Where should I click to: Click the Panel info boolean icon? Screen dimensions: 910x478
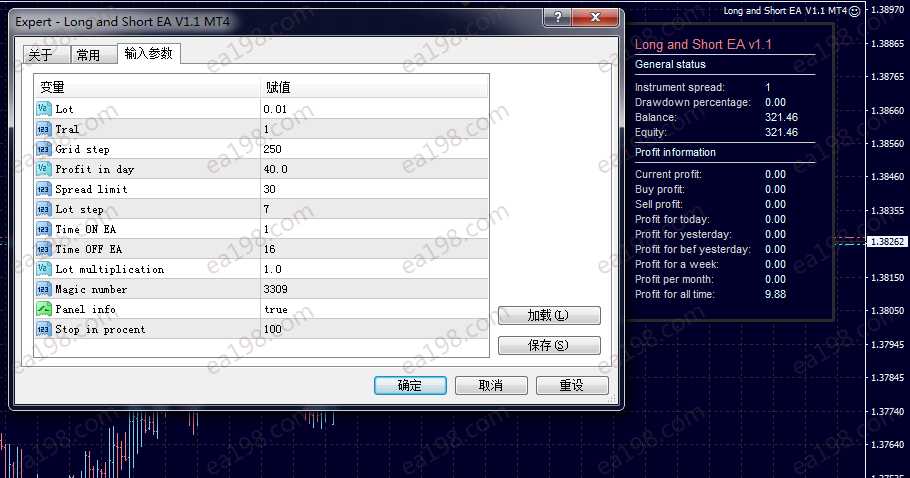pyautogui.click(x=44, y=309)
